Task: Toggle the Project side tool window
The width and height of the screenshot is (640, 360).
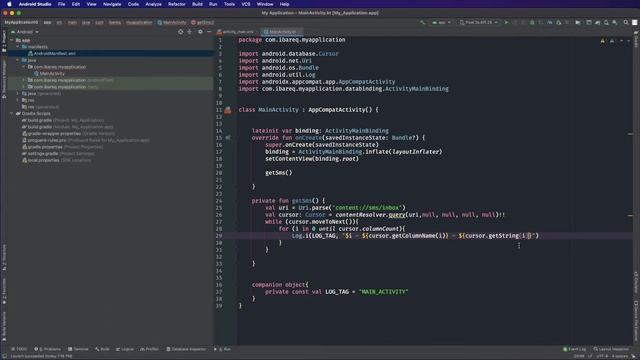Action: (4, 41)
